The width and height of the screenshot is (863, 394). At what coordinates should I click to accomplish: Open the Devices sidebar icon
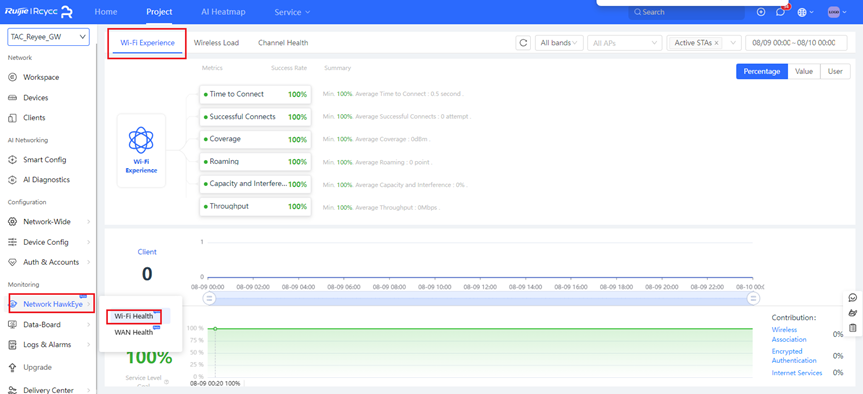coord(13,98)
